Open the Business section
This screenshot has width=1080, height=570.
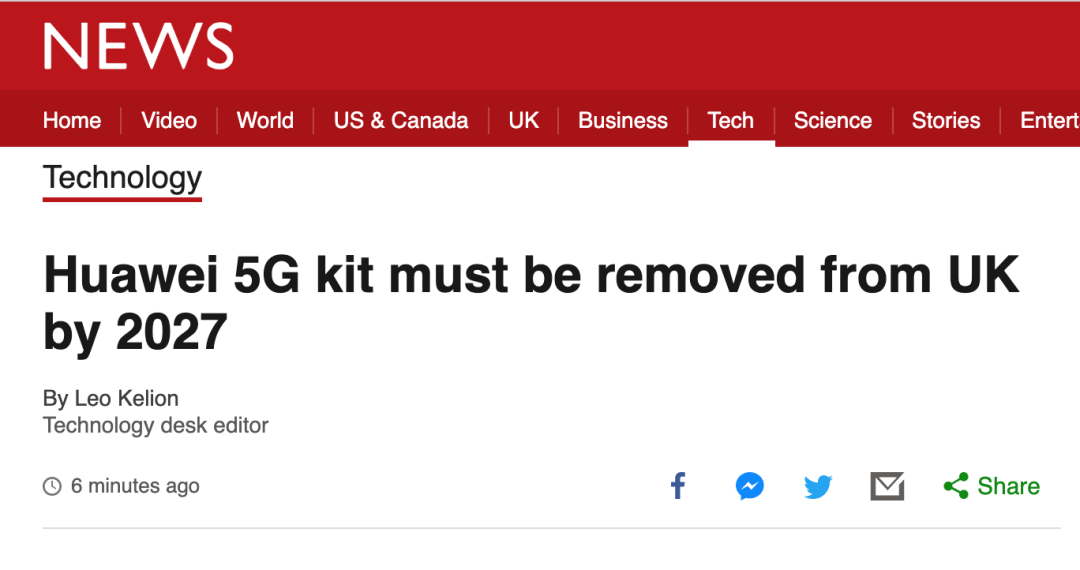623,121
